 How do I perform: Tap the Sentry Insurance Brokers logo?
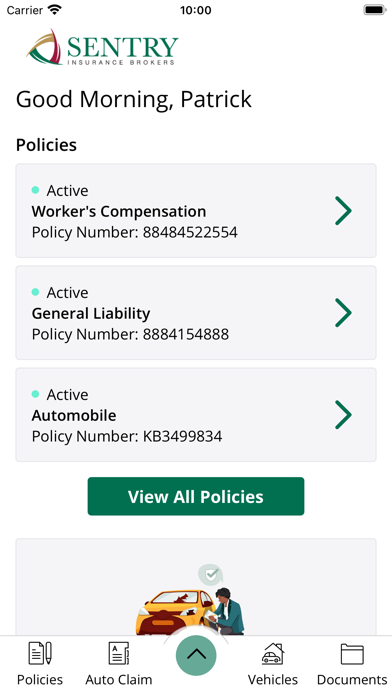[102, 47]
